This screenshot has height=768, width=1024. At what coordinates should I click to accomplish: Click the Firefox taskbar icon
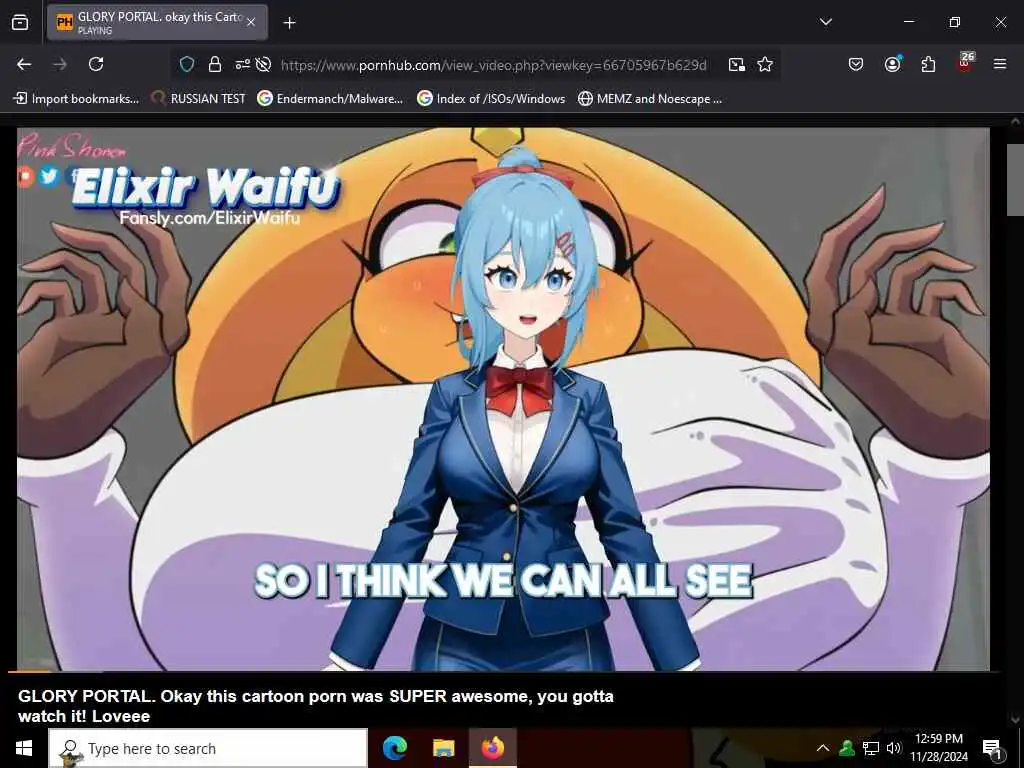pos(493,748)
